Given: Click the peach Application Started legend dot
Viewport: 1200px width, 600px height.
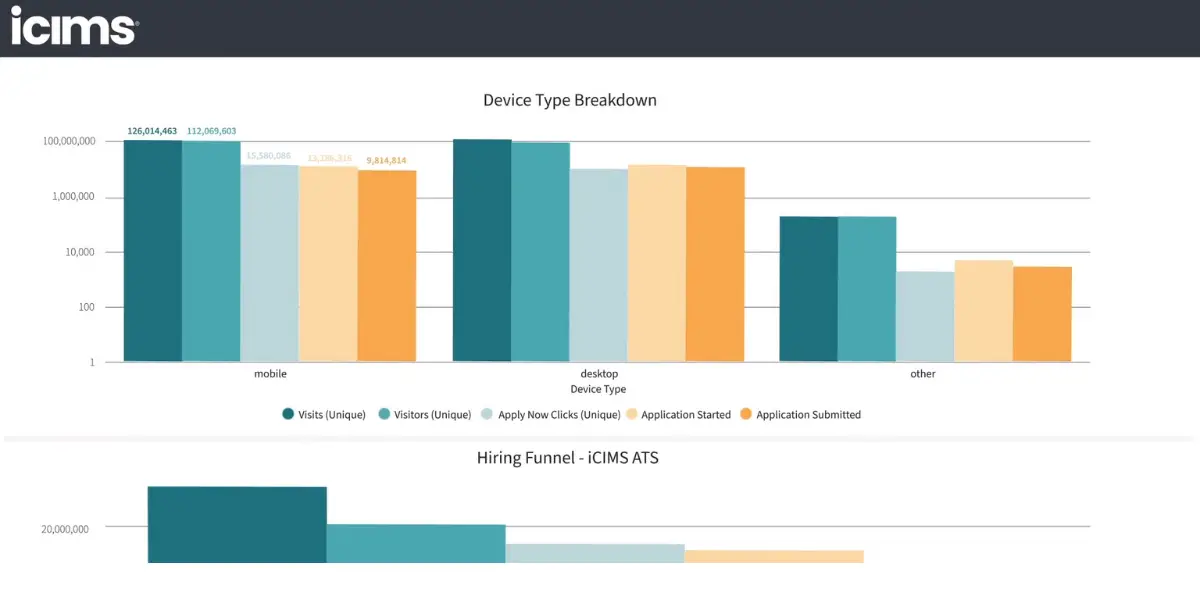Looking at the screenshot, I should point(632,415).
